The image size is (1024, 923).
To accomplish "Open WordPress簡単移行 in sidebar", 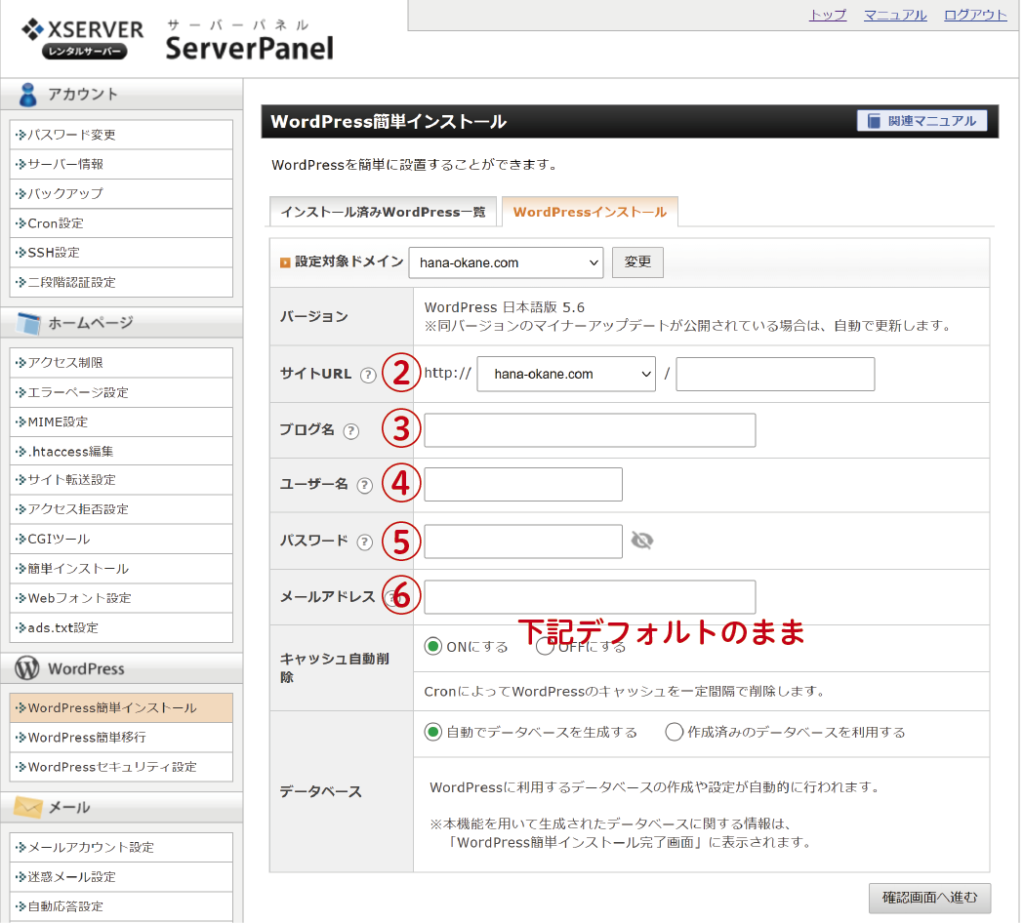I will pos(121,737).
